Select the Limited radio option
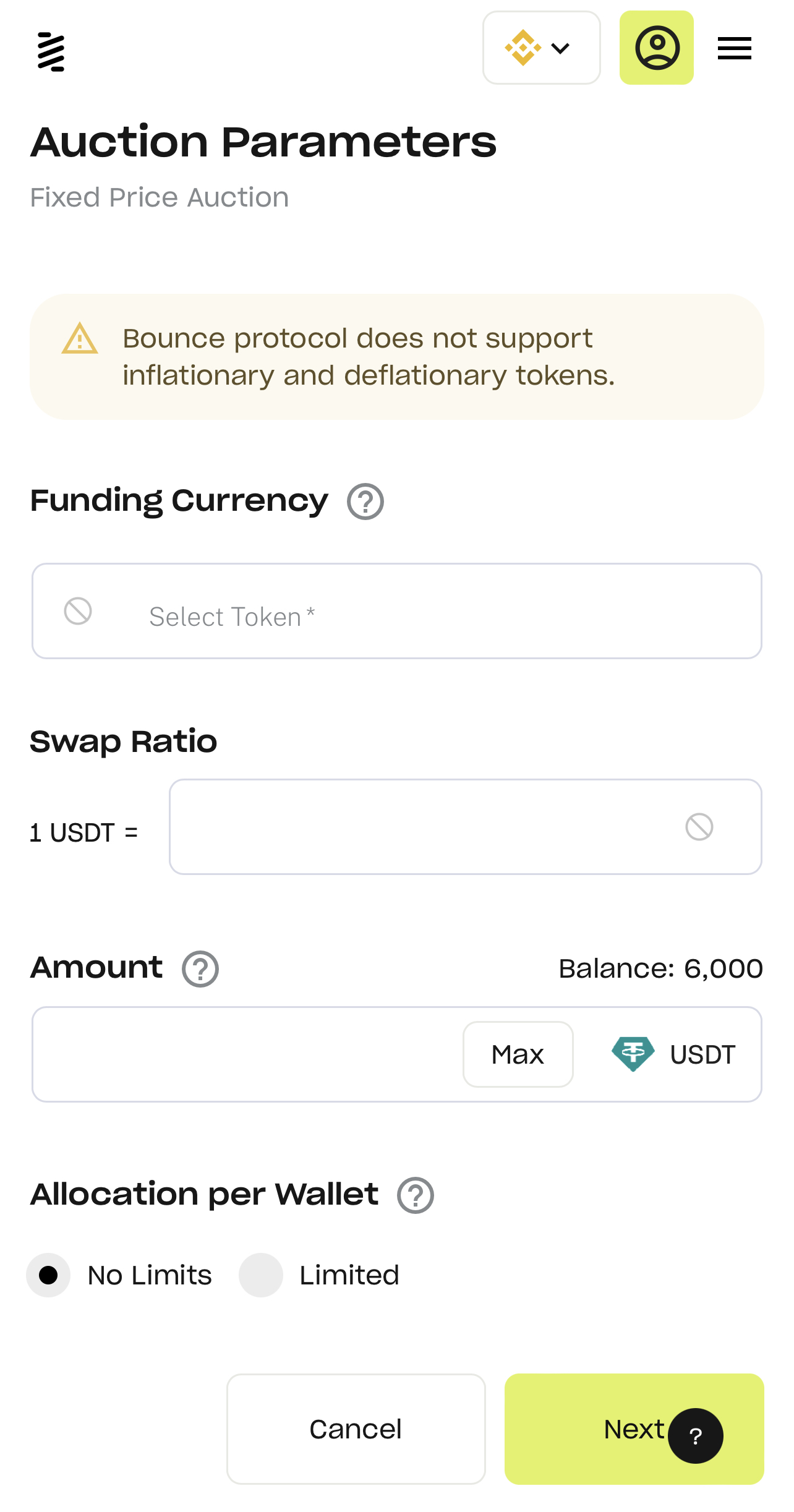 (261, 1275)
